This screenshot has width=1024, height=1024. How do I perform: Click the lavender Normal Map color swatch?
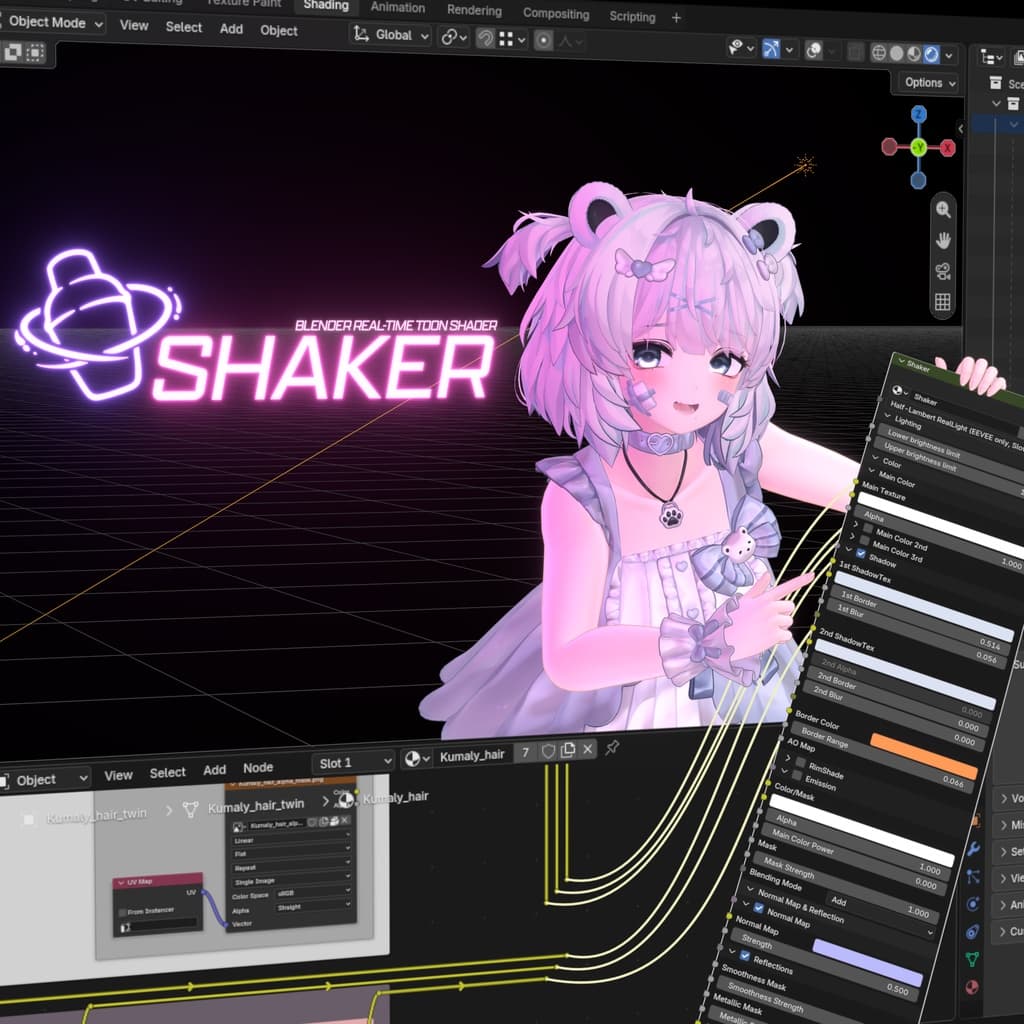click(867, 962)
